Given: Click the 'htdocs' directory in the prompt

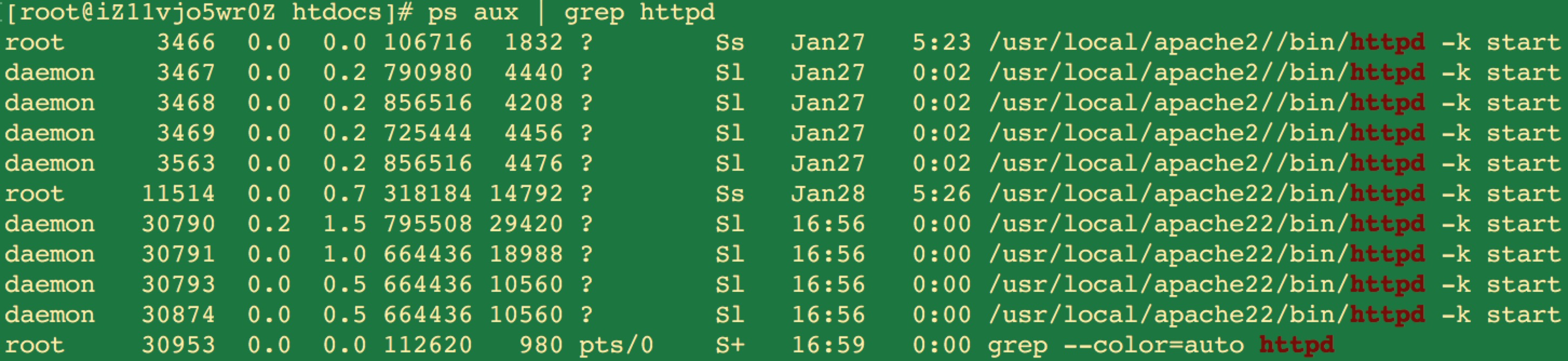Looking at the screenshot, I should pyautogui.click(x=336, y=12).
